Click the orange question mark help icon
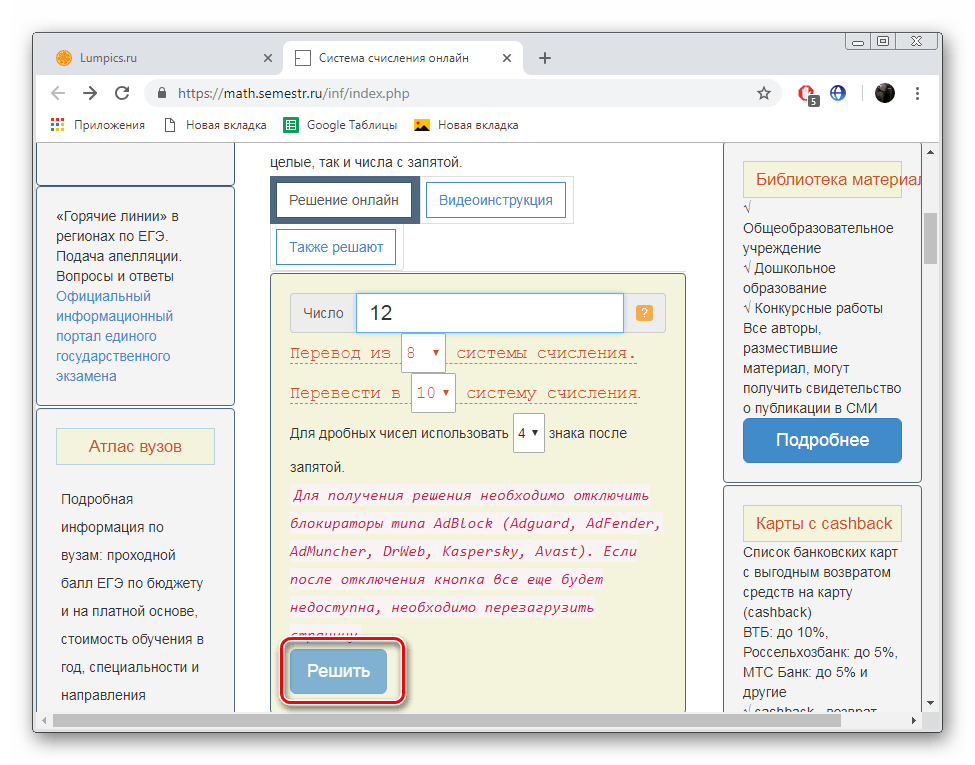 click(644, 313)
